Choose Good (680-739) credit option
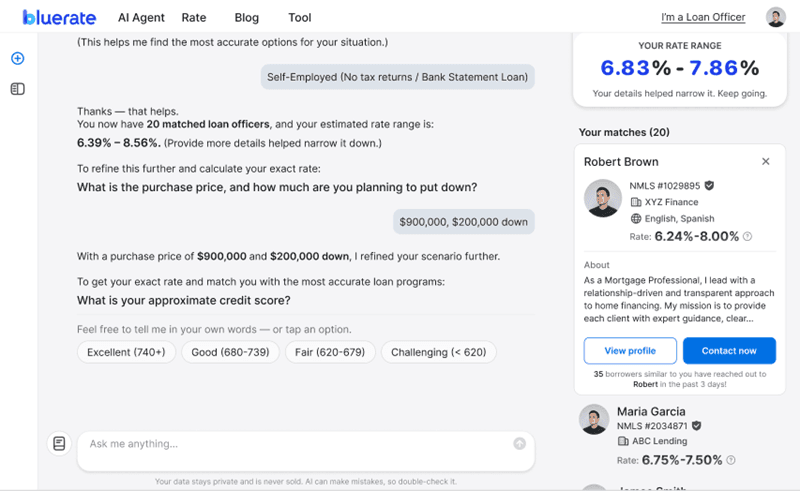This screenshot has height=491, width=800. click(x=230, y=352)
